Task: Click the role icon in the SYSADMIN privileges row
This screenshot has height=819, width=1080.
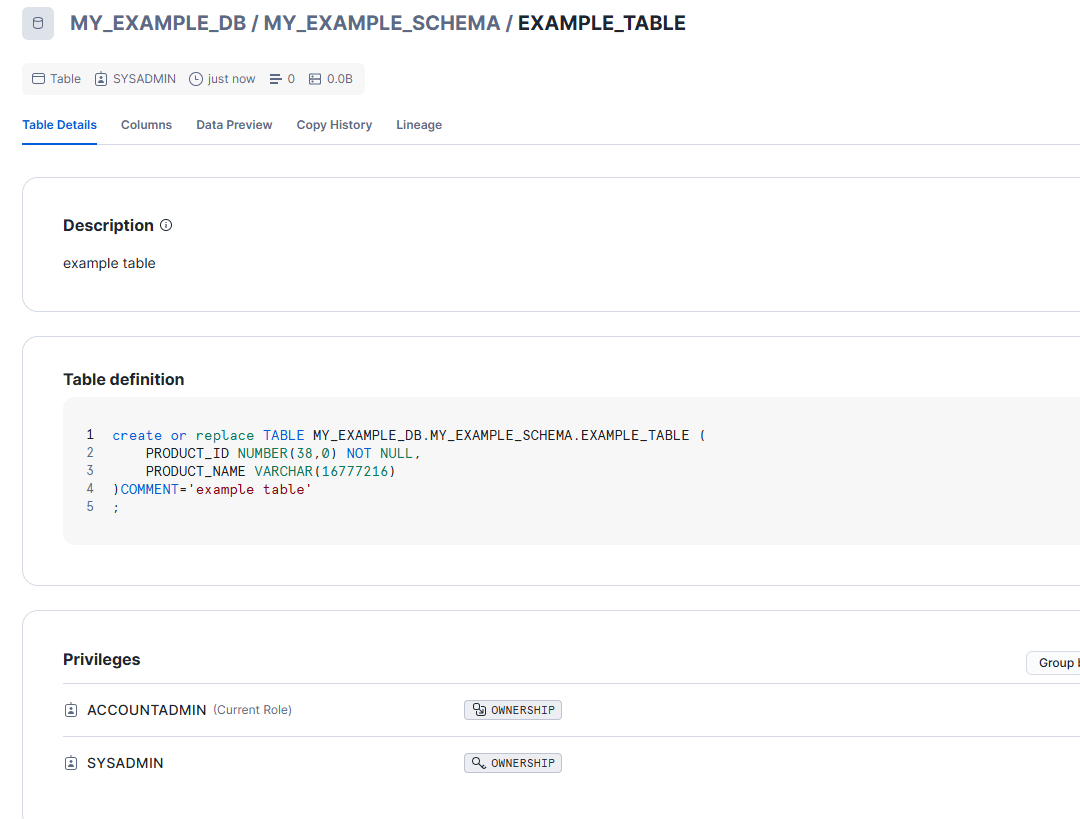Action: (71, 763)
